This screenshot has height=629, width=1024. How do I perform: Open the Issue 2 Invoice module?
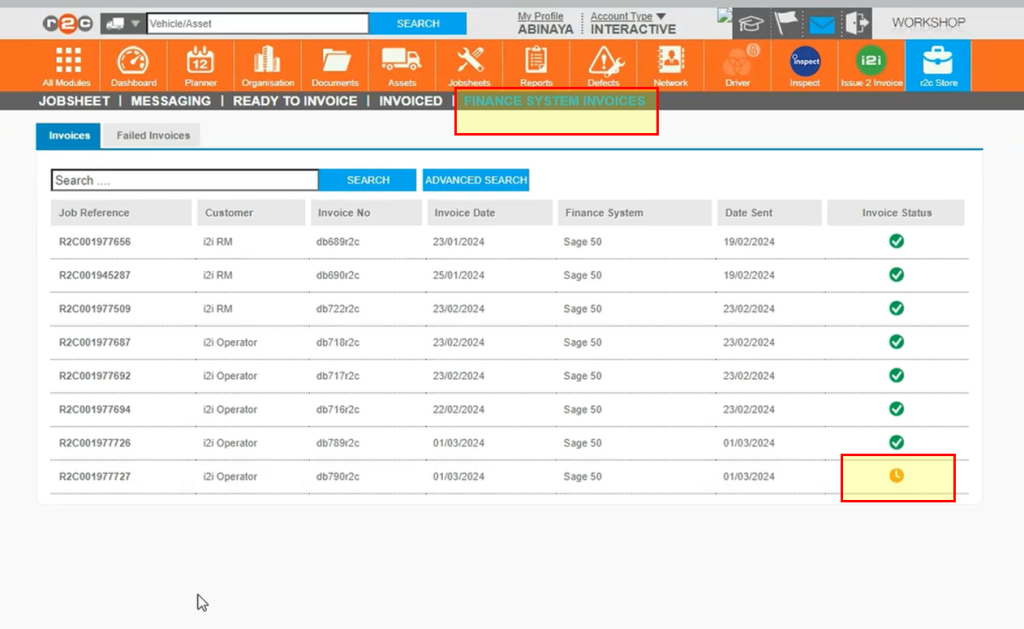870,62
